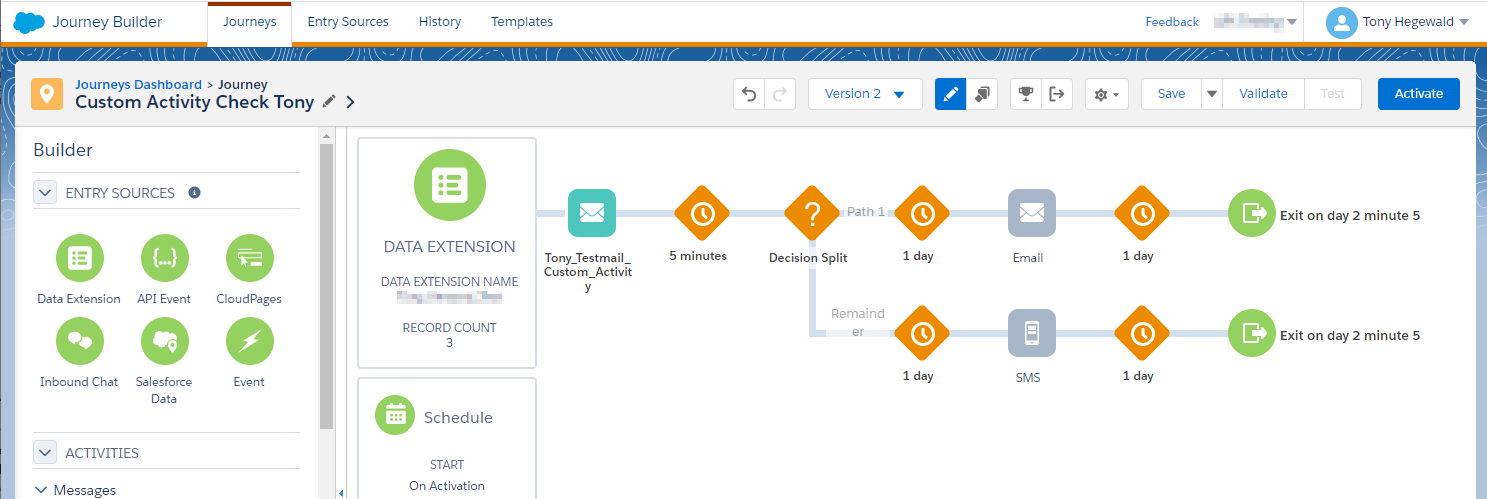
Task: Click the Feedback link
Action: 1172,22
